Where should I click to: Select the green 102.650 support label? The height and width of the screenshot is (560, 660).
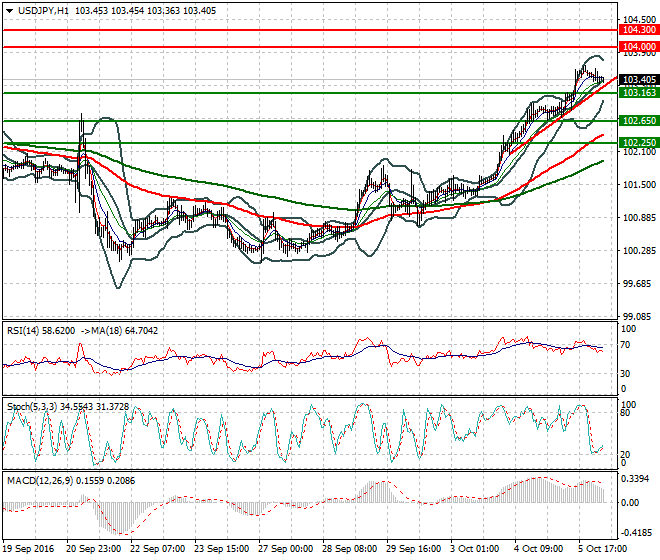[639, 121]
